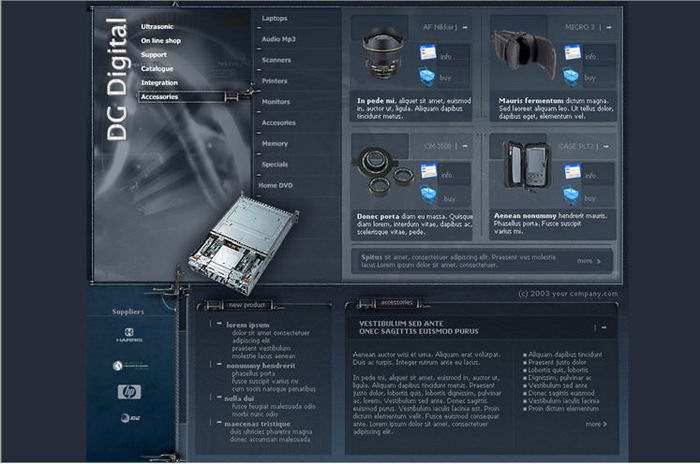Collapse the Vestibulum Sed Ante heading arrow
Viewport: 700px width, 464px height.
[604, 327]
